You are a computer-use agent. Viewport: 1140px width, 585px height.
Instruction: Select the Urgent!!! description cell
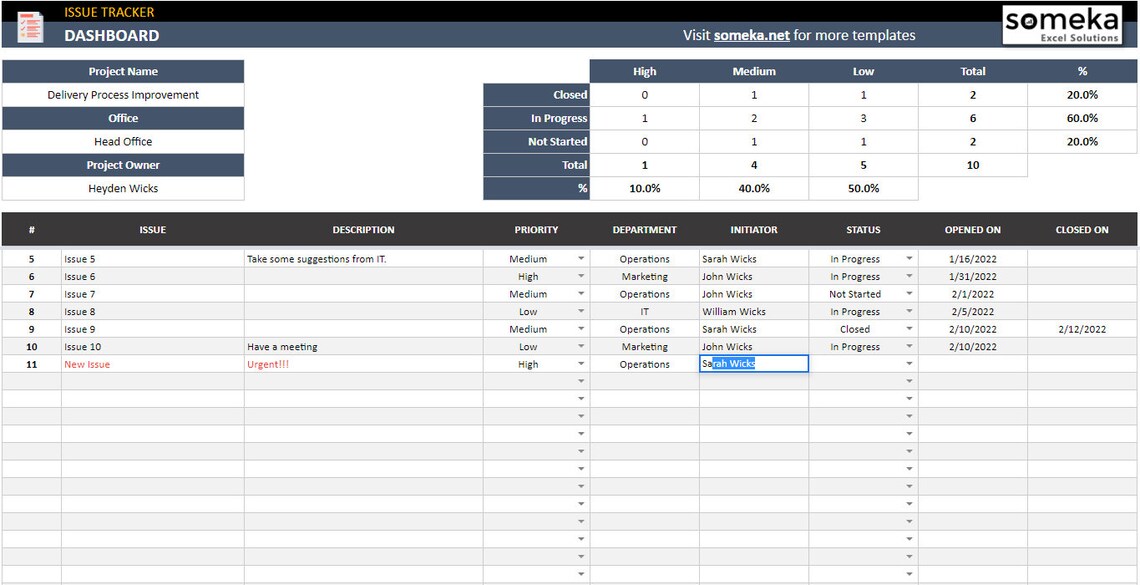pyautogui.click(x=268, y=363)
